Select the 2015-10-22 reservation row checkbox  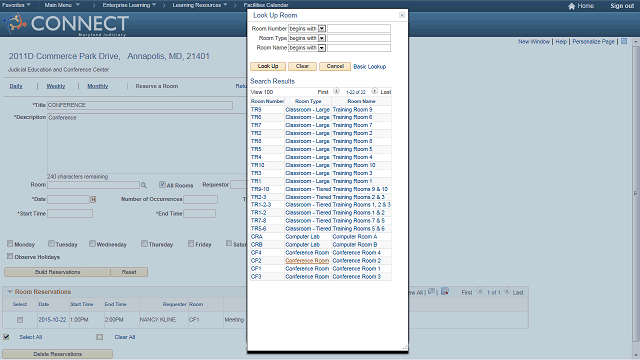pyautogui.click(x=20, y=320)
